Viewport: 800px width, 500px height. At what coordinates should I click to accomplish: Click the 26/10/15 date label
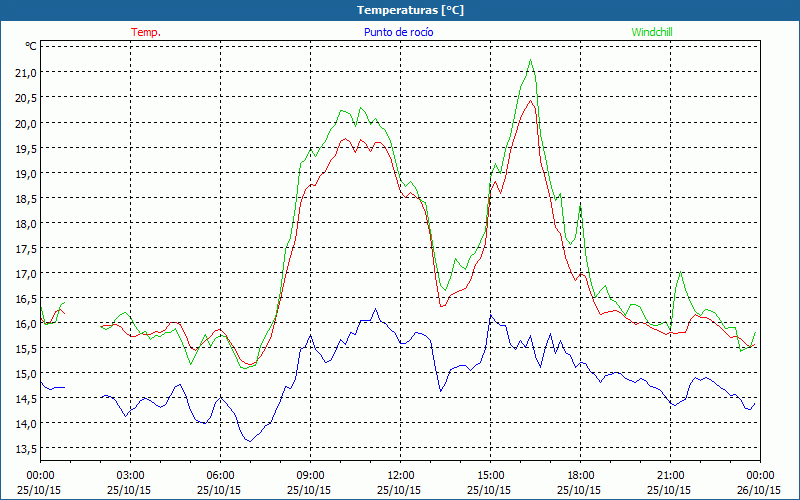click(x=759, y=490)
